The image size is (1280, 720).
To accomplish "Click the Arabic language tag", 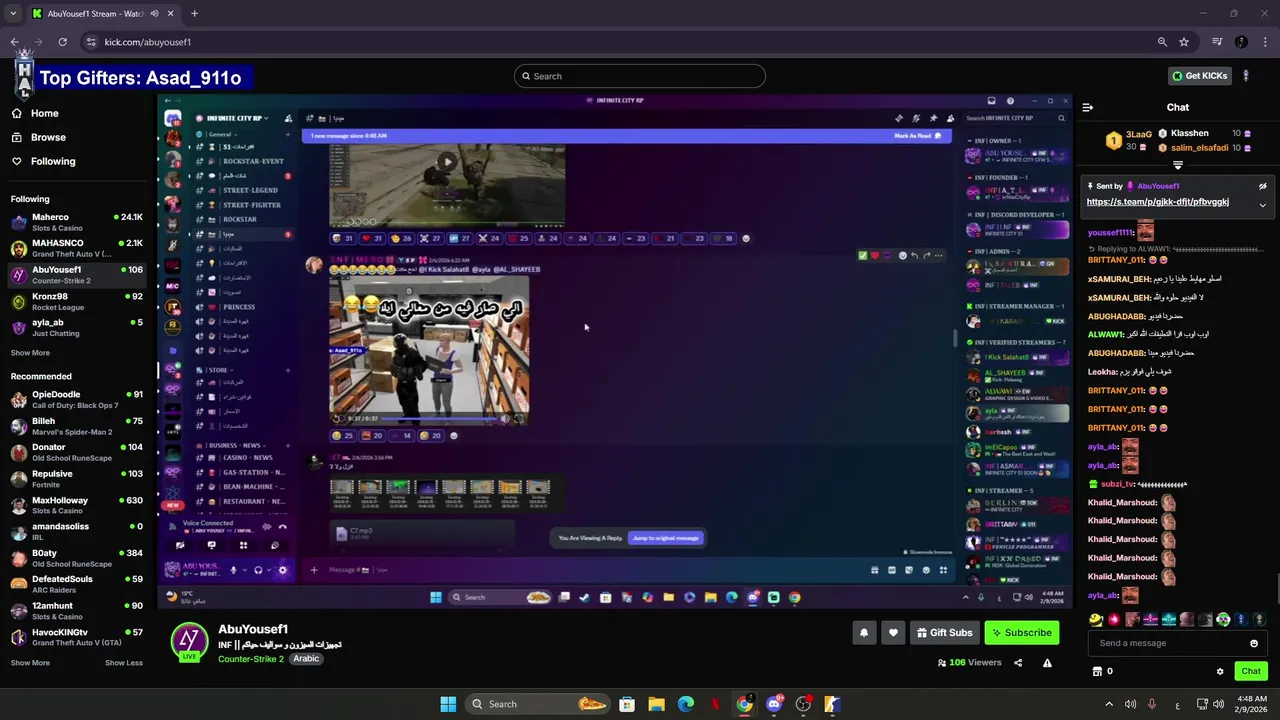I will click(x=306, y=659).
